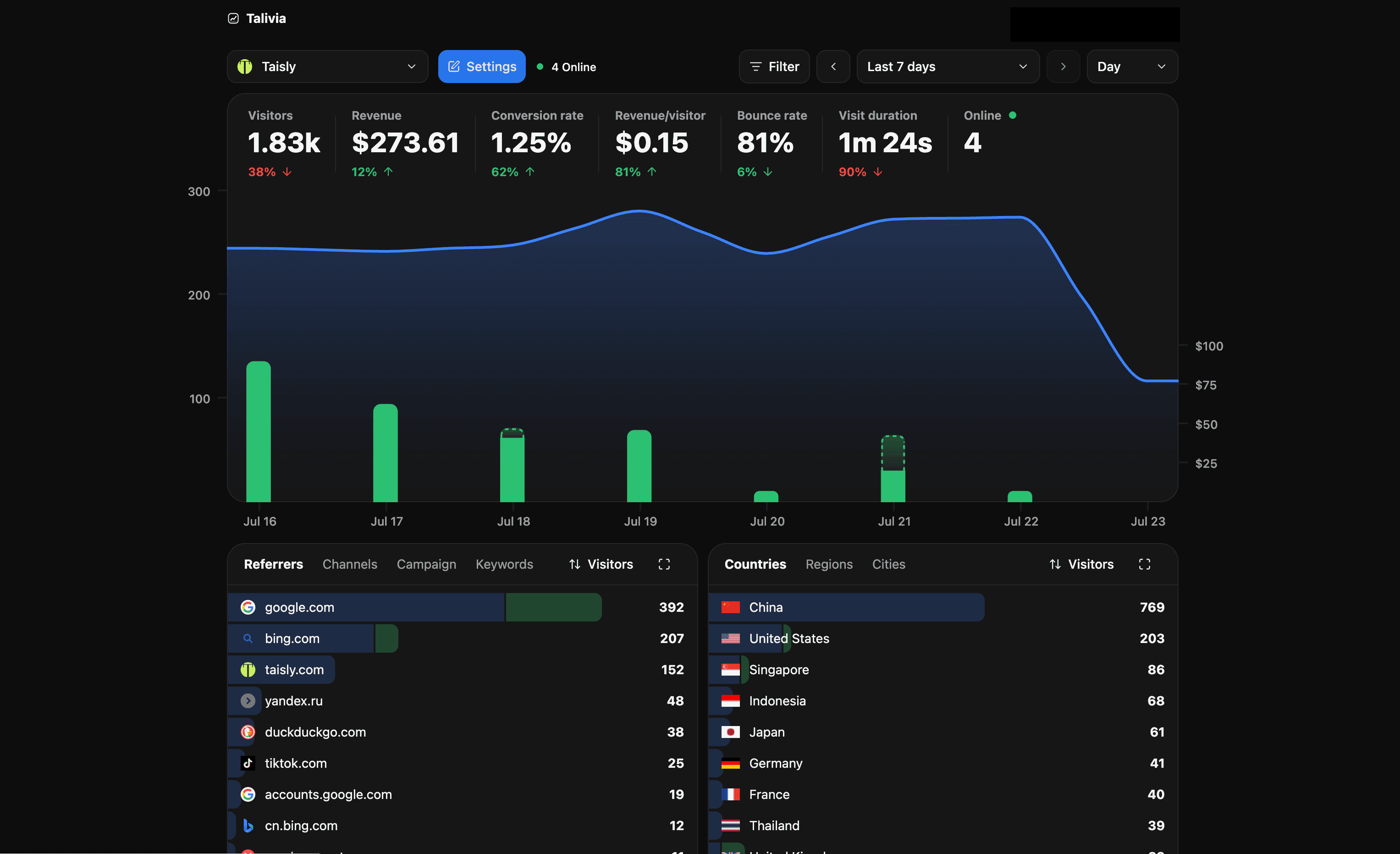The image size is (1400, 854).
Task: Click the Jul 18 revenue bar
Action: click(x=512, y=465)
